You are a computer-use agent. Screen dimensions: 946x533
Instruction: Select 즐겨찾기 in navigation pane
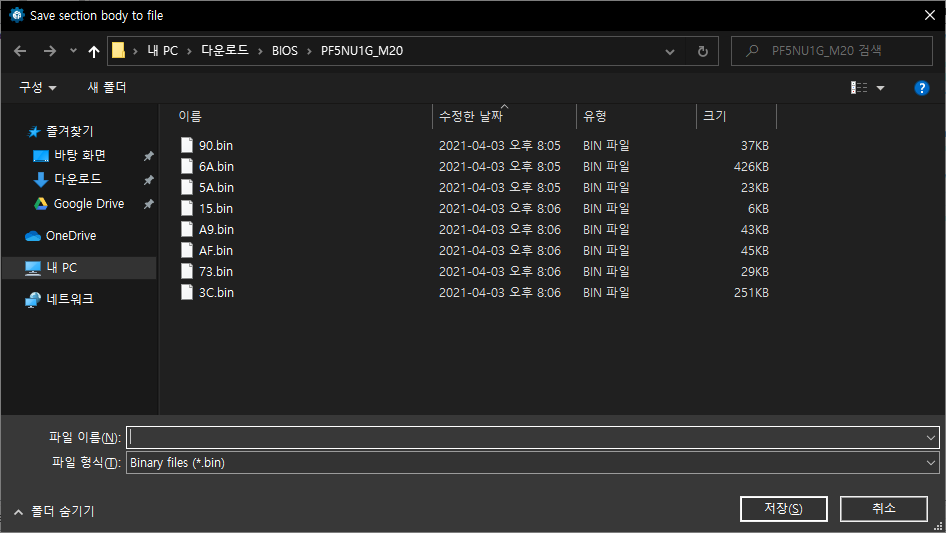[x=69, y=131]
